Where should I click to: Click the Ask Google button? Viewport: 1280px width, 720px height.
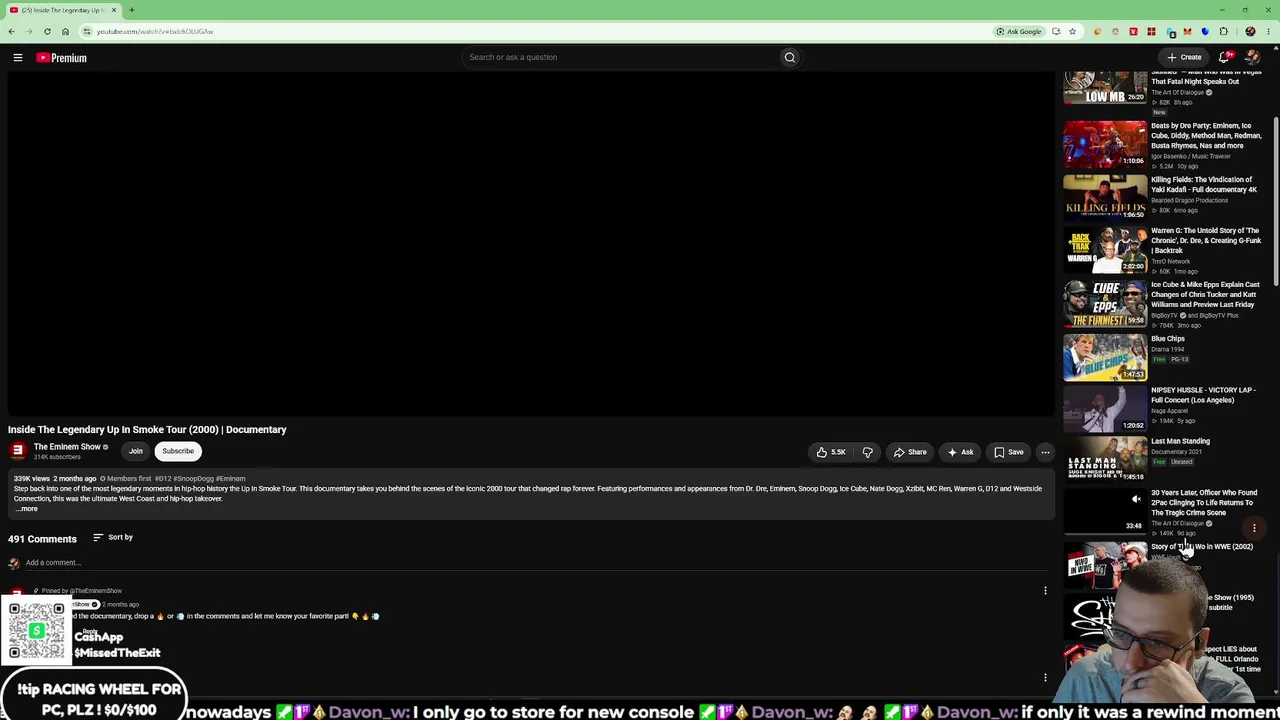pyautogui.click(x=1018, y=31)
